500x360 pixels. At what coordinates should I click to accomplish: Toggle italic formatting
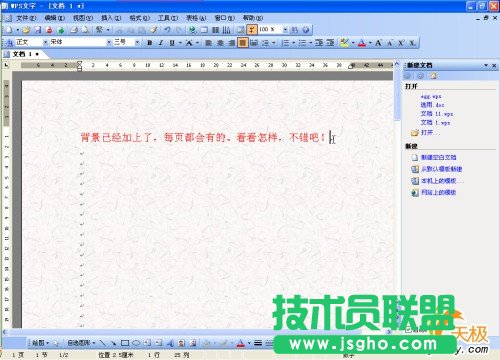[x=161, y=43]
